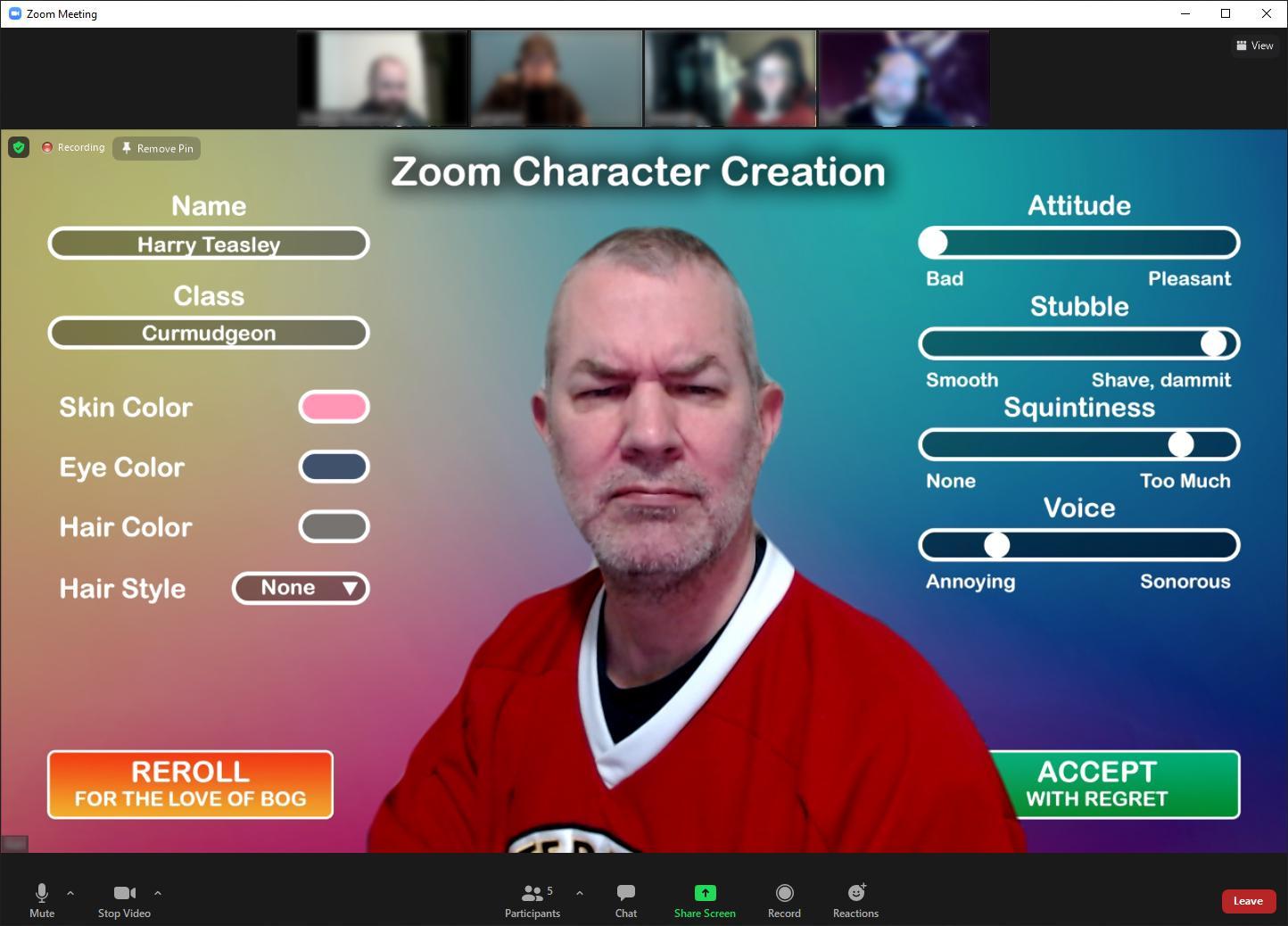This screenshot has width=1288, height=926.
Task: Click the Accept With Regret button
Action: click(x=1114, y=784)
